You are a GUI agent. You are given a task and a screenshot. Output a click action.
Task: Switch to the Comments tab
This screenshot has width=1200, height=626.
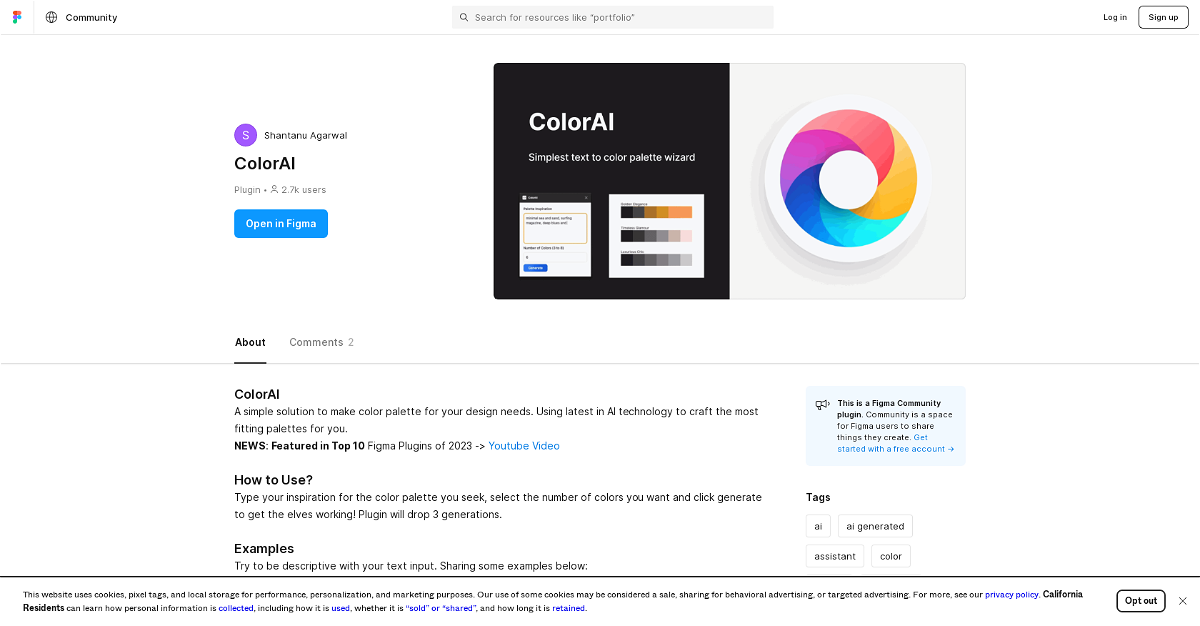point(321,342)
